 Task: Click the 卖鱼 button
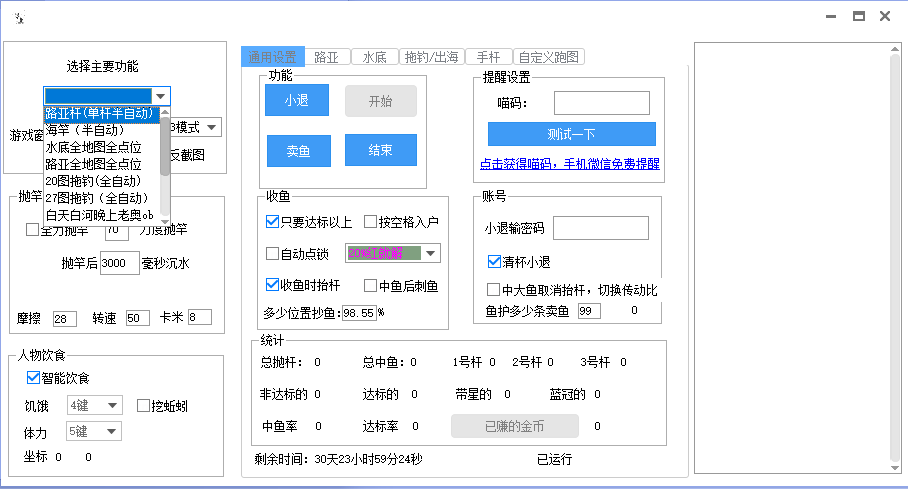[x=297, y=151]
